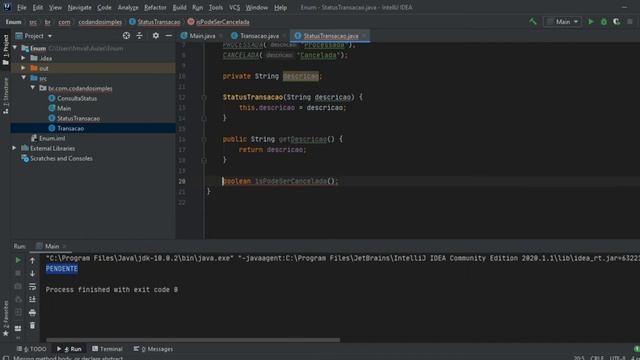Select the Main tab in Run panel
Viewport: 640px width, 360px height.
[51, 246]
